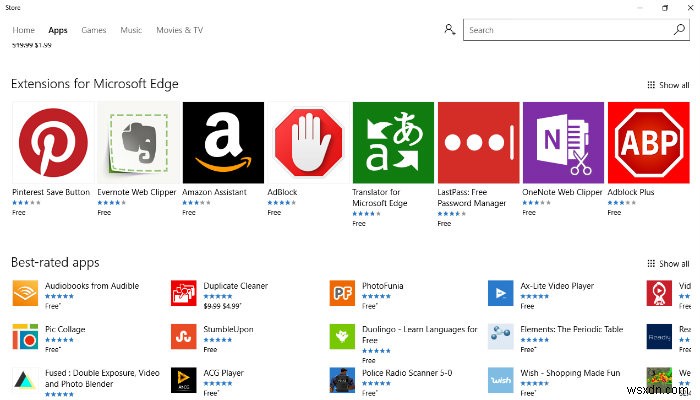Switch to the Games tab
This screenshot has height=400, width=700.
click(94, 30)
